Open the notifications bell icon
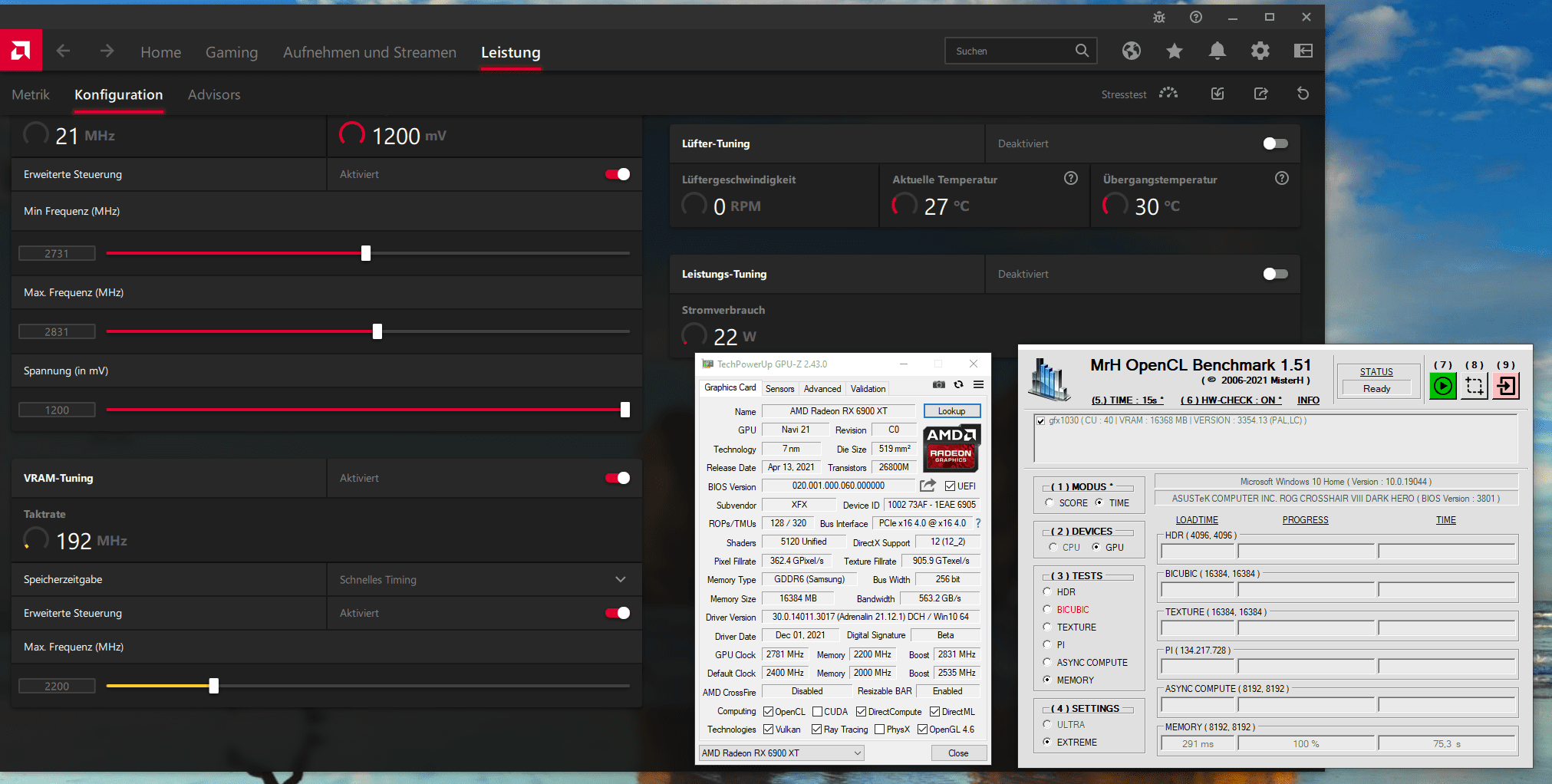The image size is (1552, 784). [1217, 51]
